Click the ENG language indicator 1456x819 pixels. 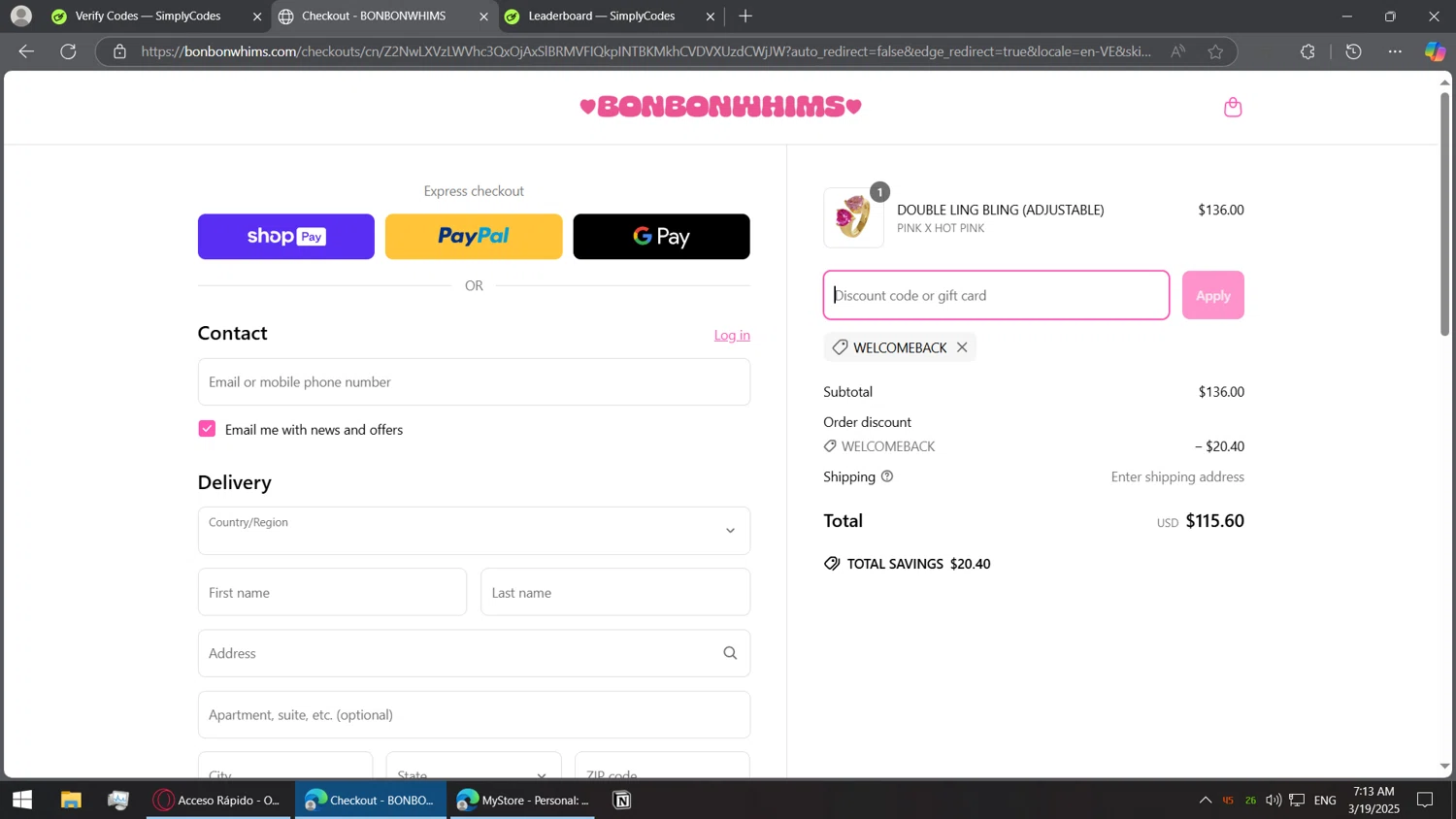[1325, 800]
